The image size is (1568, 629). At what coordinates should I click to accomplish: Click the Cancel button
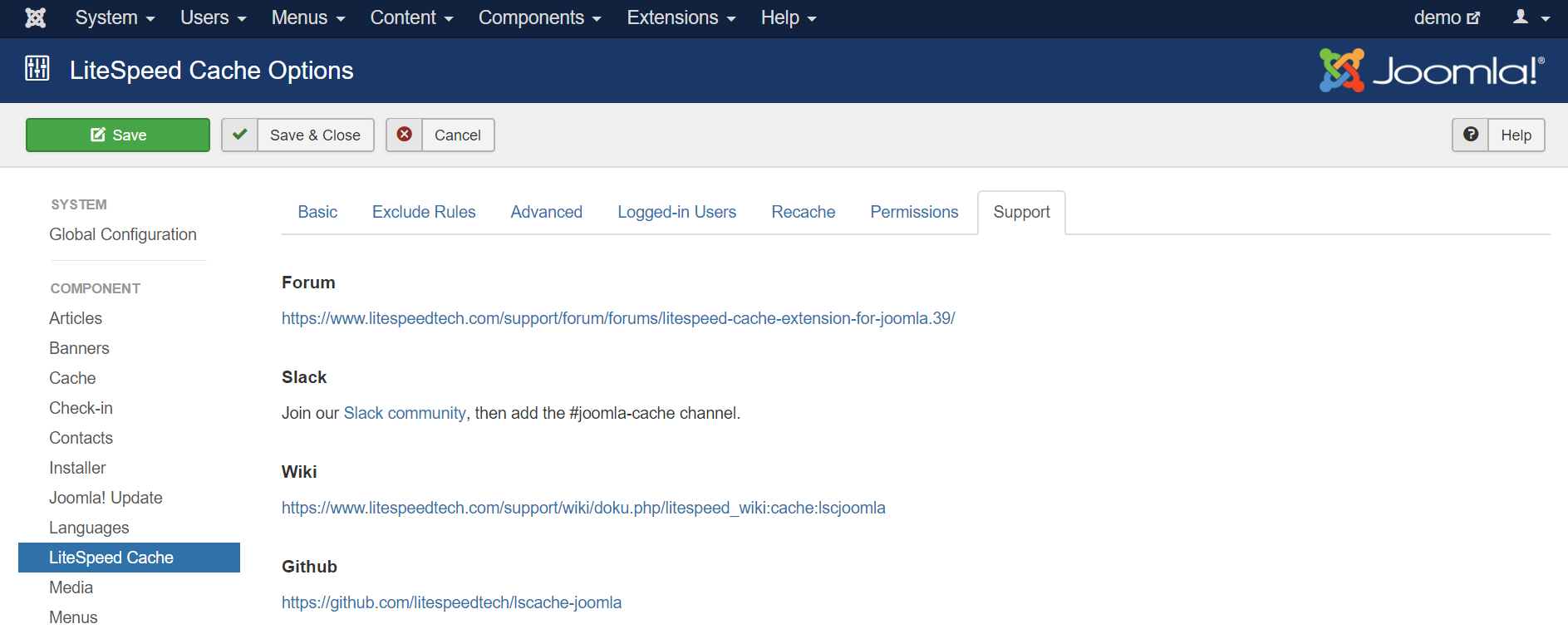coord(440,135)
